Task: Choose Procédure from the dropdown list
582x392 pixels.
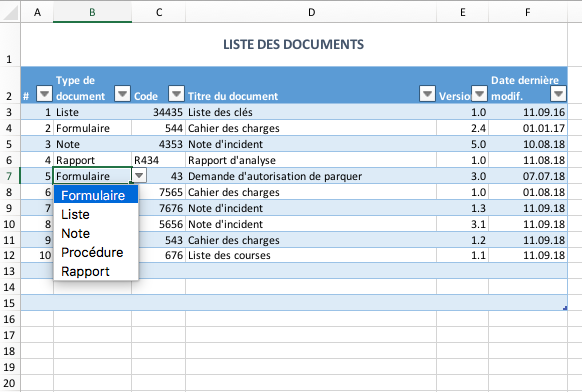Action: pos(96,252)
